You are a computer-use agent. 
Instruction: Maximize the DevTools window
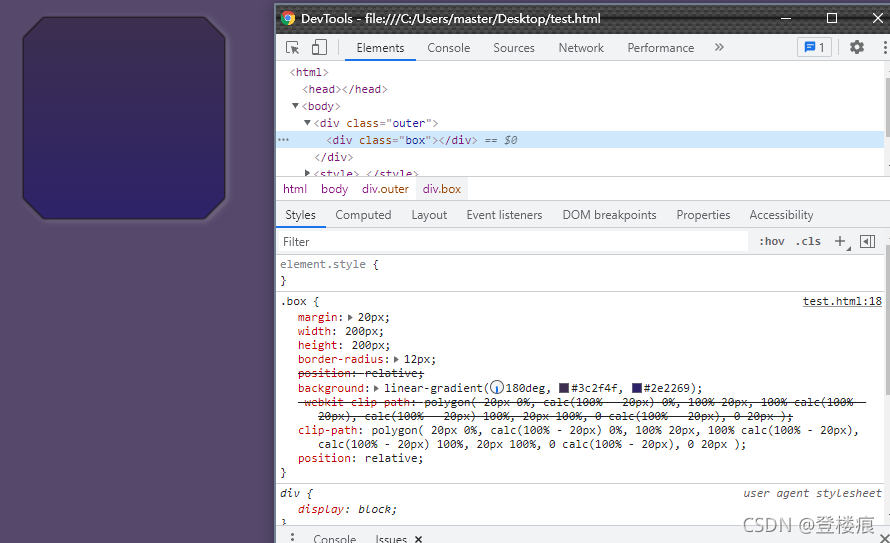coord(832,18)
